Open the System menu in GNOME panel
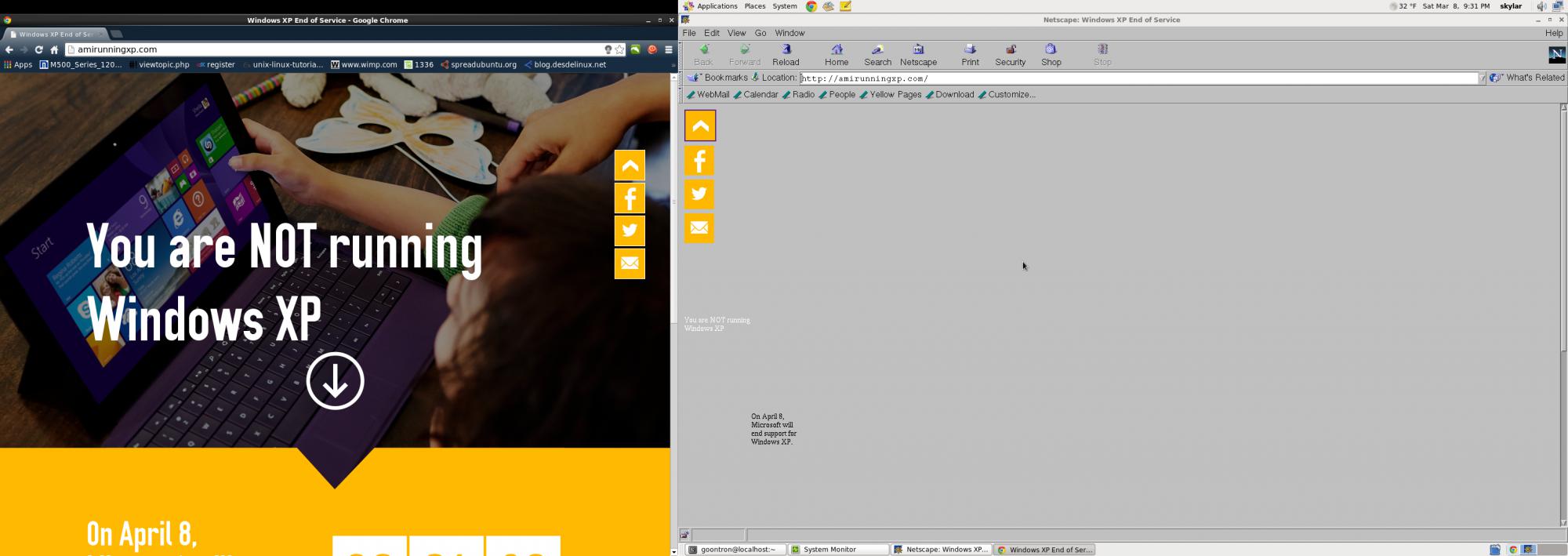 785,6
